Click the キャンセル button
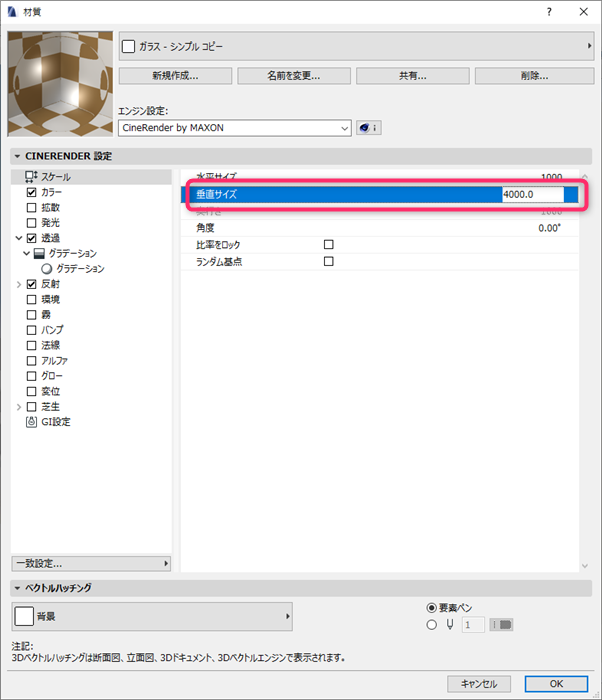602x700 pixels. [479, 684]
